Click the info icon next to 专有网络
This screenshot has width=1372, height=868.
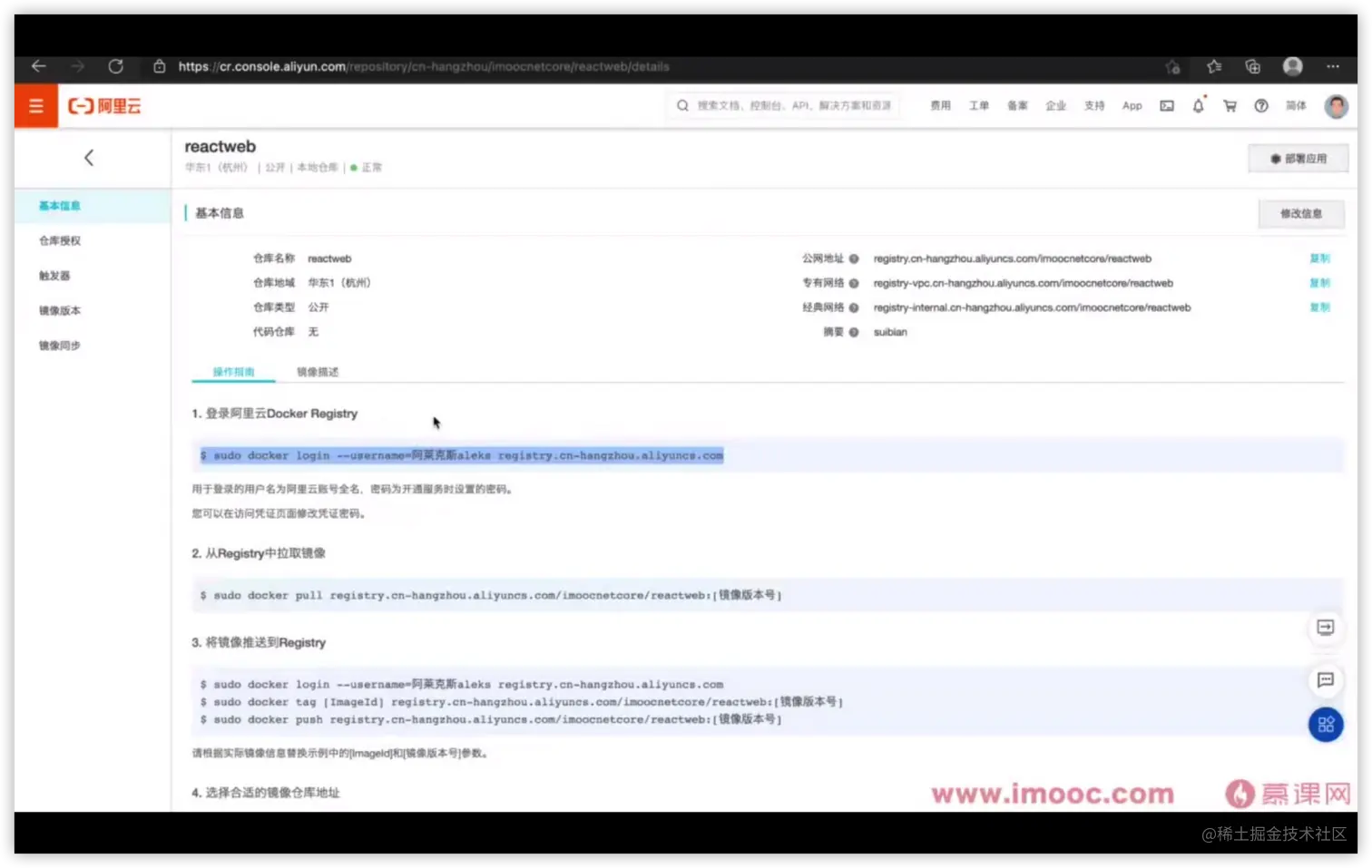tap(854, 283)
